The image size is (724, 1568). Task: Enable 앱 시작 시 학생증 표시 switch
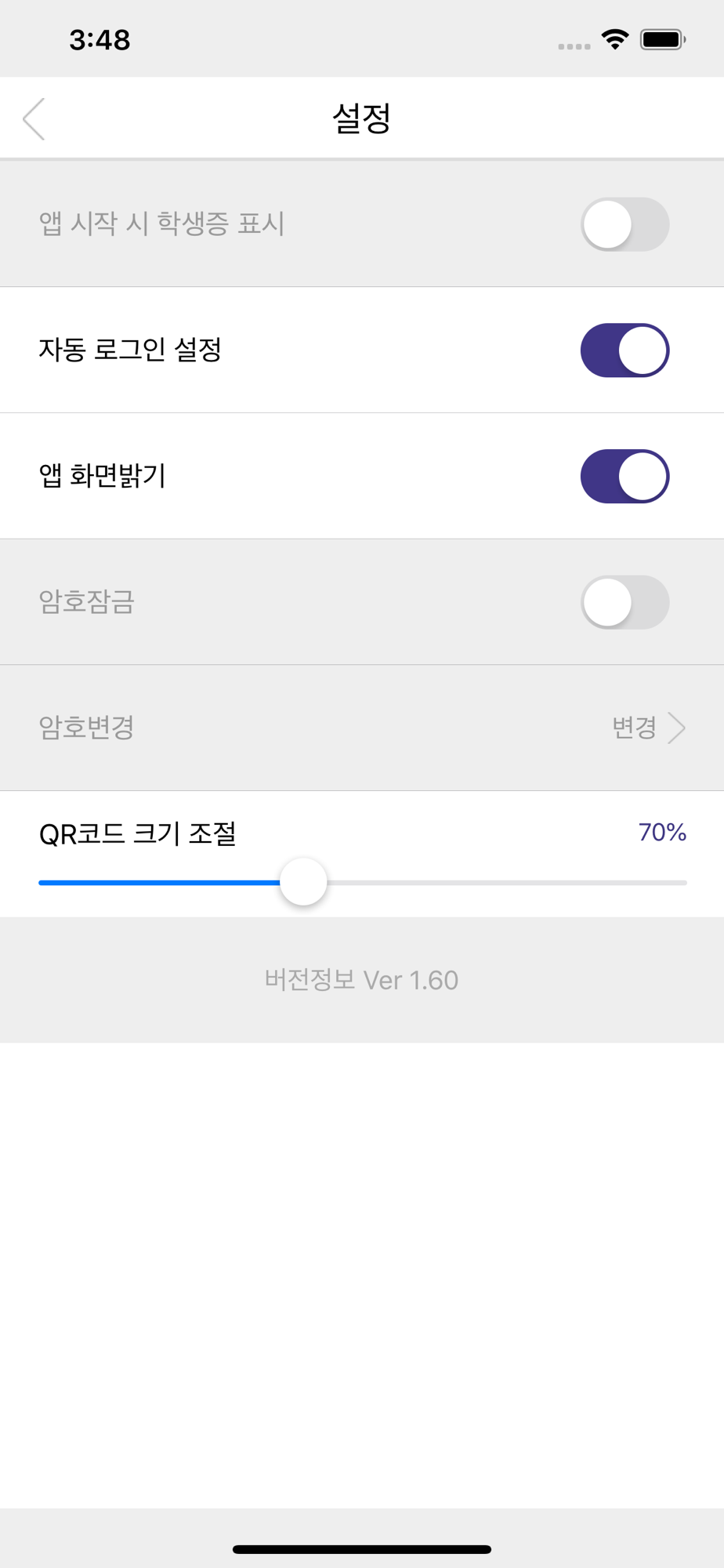(624, 224)
